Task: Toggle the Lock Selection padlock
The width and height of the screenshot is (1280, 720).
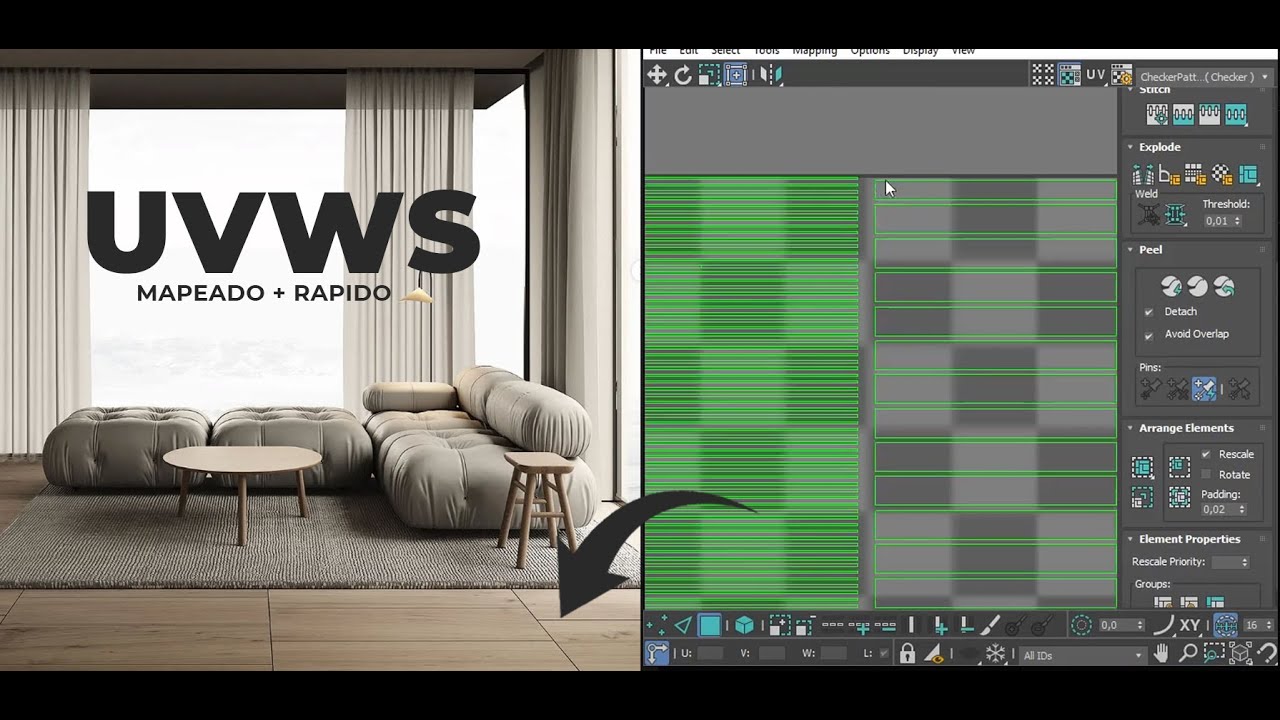Action: point(907,654)
